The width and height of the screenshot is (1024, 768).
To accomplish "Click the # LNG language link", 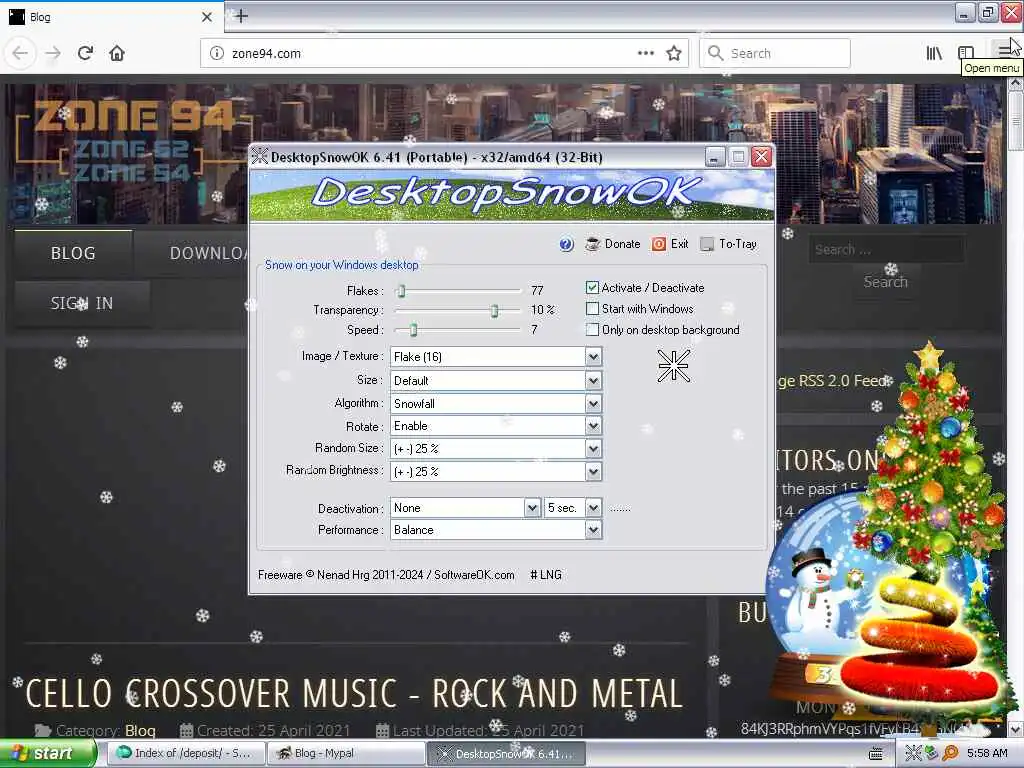I will (x=546, y=575).
